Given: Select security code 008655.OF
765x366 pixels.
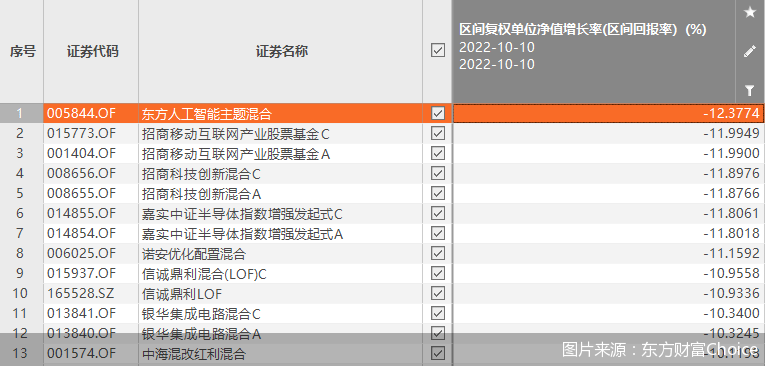Looking at the screenshot, I should [x=81, y=193].
